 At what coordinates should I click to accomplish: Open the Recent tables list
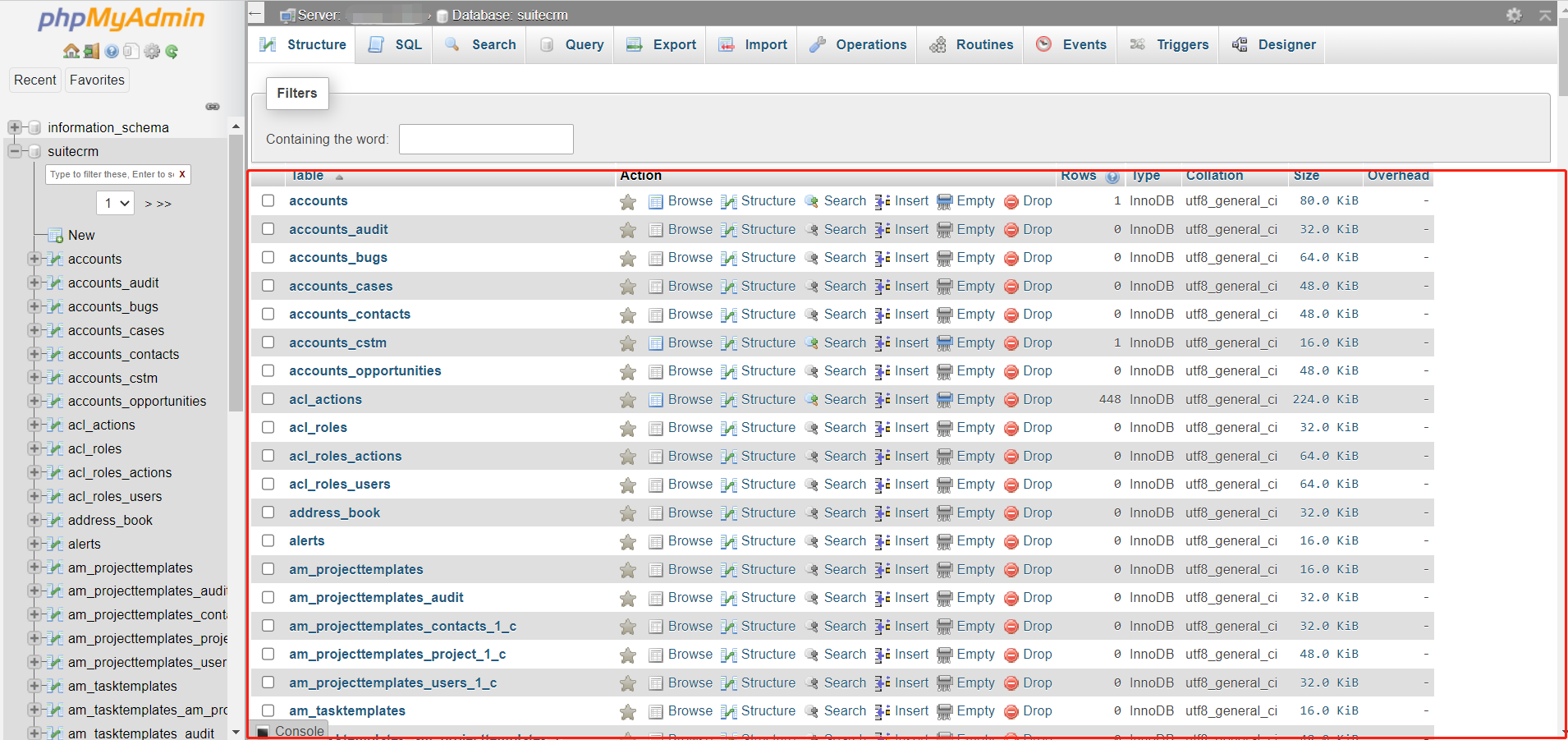tap(35, 80)
